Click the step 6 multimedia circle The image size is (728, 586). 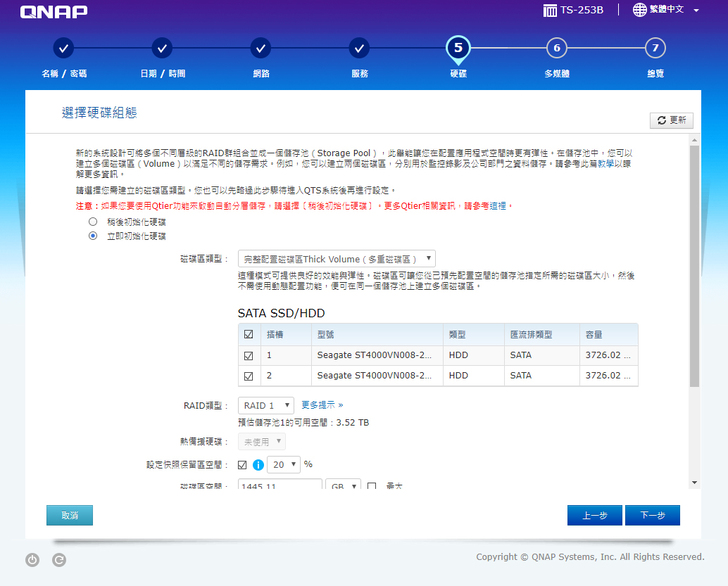(x=556, y=48)
